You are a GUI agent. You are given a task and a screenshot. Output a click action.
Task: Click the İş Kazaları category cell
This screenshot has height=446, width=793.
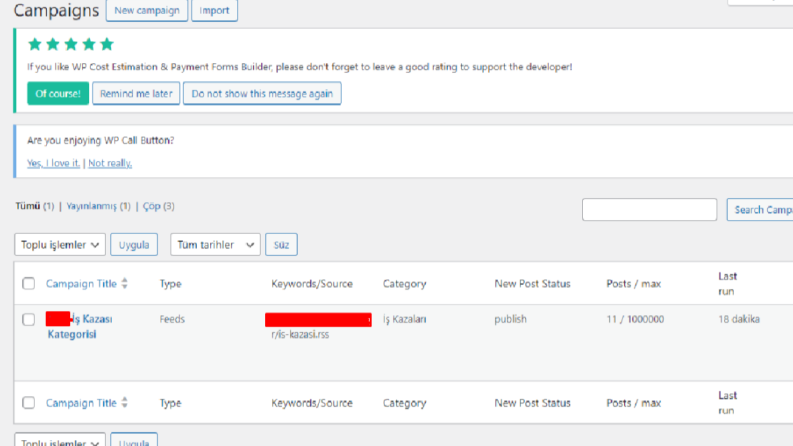coord(404,319)
